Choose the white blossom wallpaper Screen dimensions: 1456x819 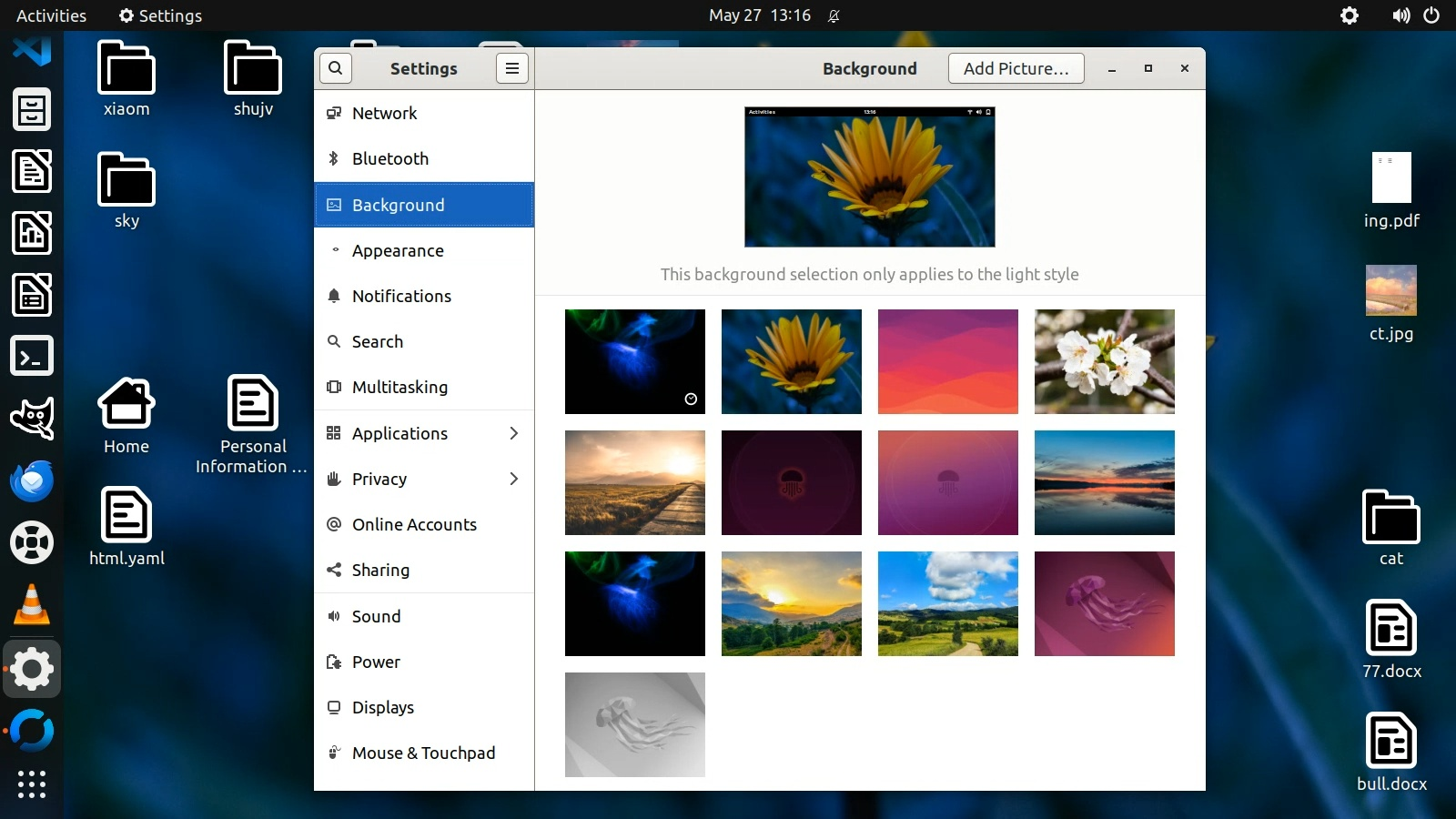tap(1104, 361)
